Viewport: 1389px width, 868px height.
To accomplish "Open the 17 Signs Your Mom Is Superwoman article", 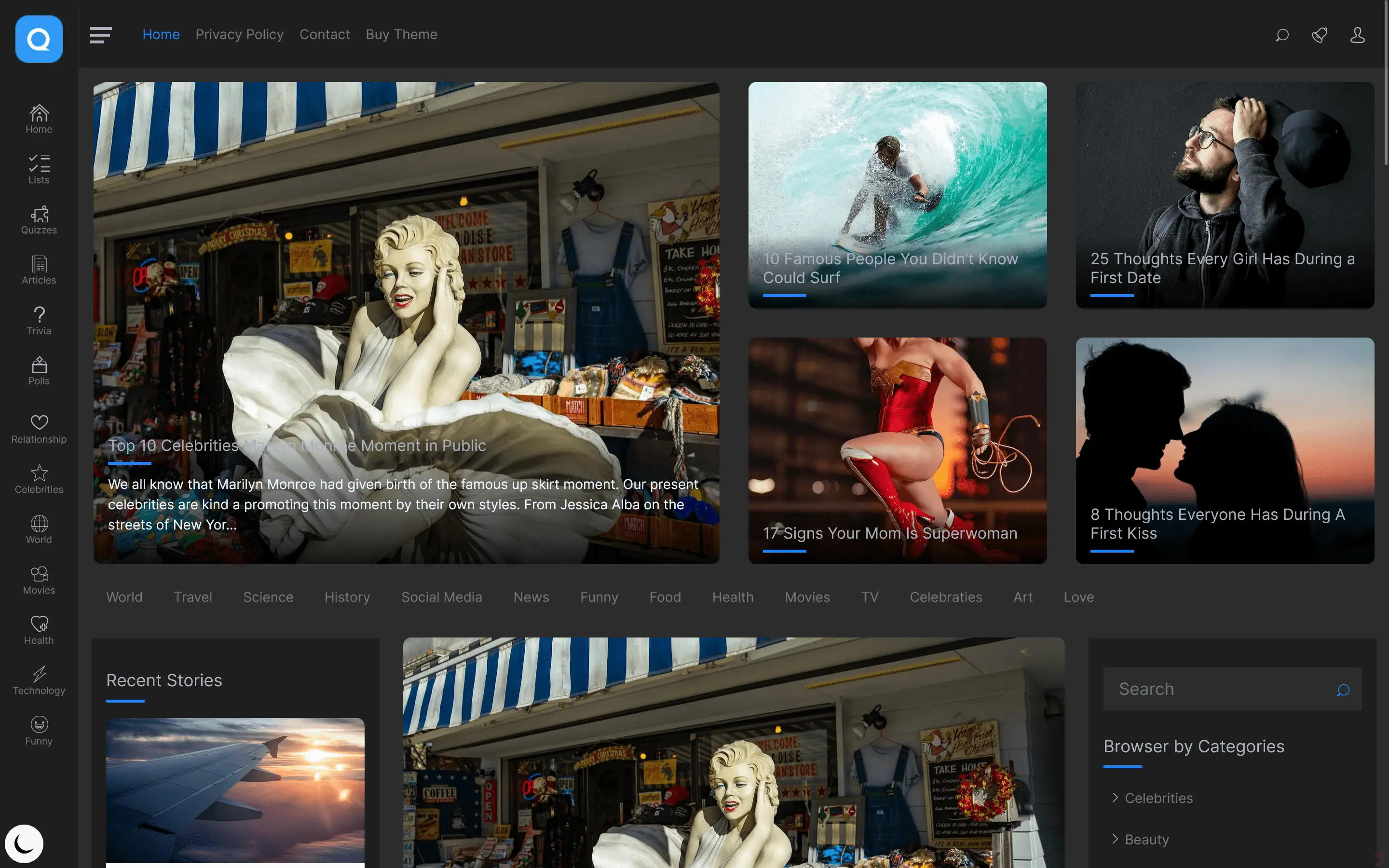I will (890, 533).
